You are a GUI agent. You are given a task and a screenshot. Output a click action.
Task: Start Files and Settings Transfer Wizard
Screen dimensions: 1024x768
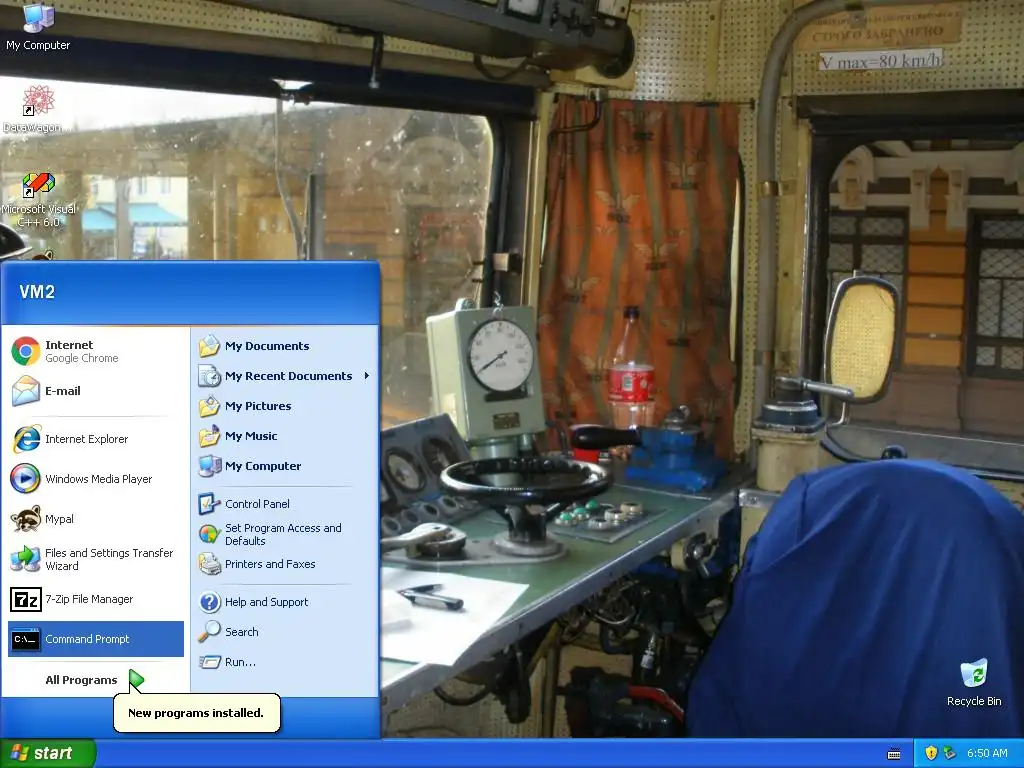[x=95, y=559]
